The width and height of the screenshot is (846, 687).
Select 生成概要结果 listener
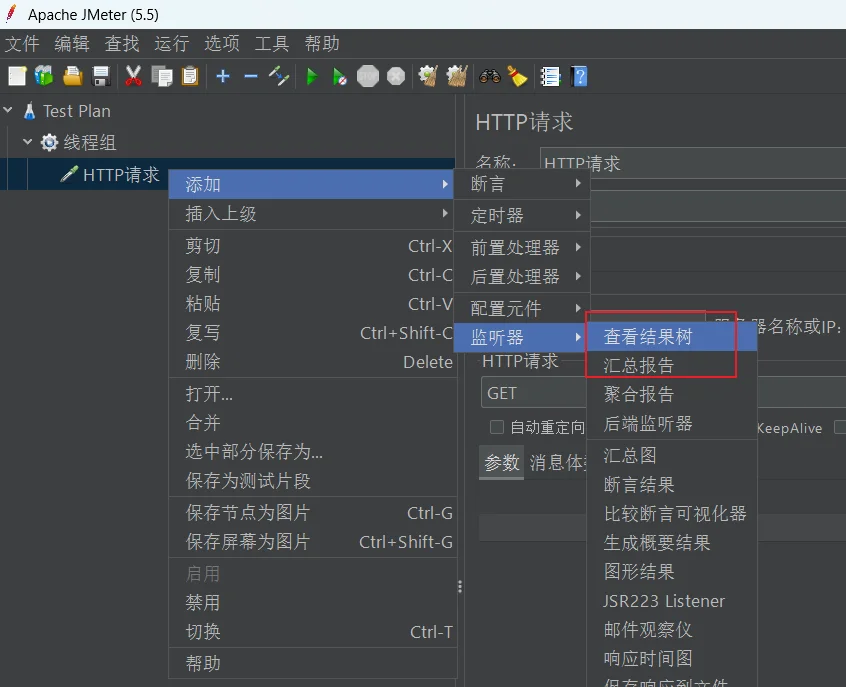click(672, 542)
